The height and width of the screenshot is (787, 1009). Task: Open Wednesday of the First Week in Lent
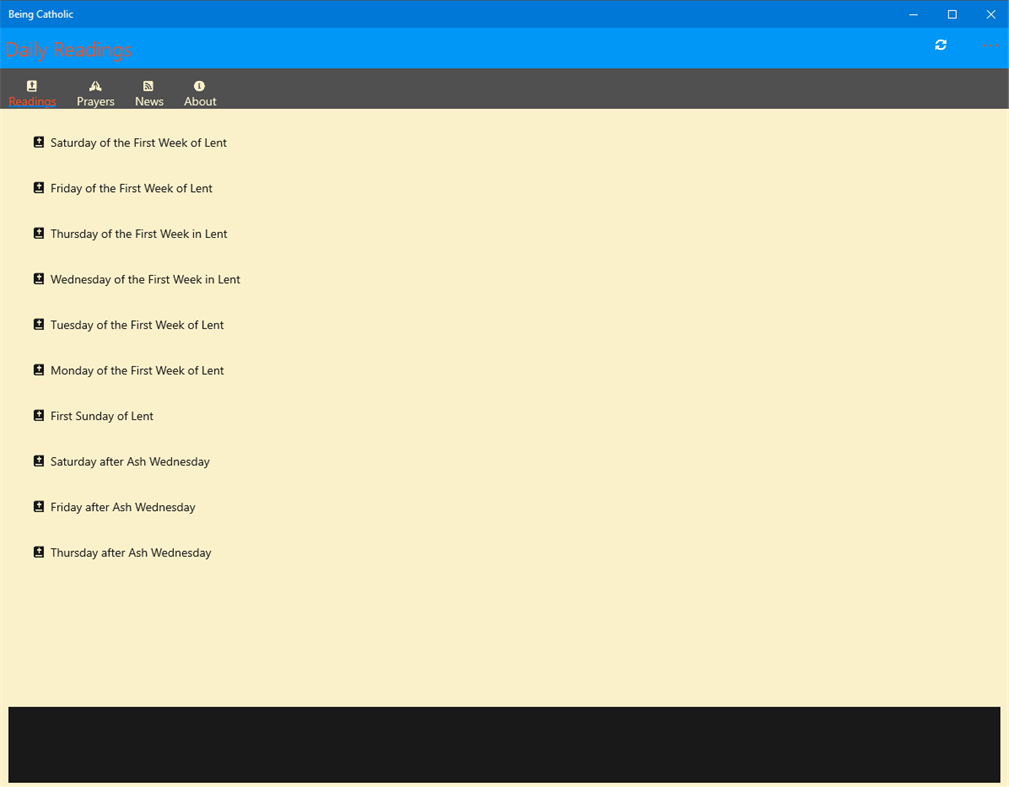pyautogui.click(x=145, y=279)
